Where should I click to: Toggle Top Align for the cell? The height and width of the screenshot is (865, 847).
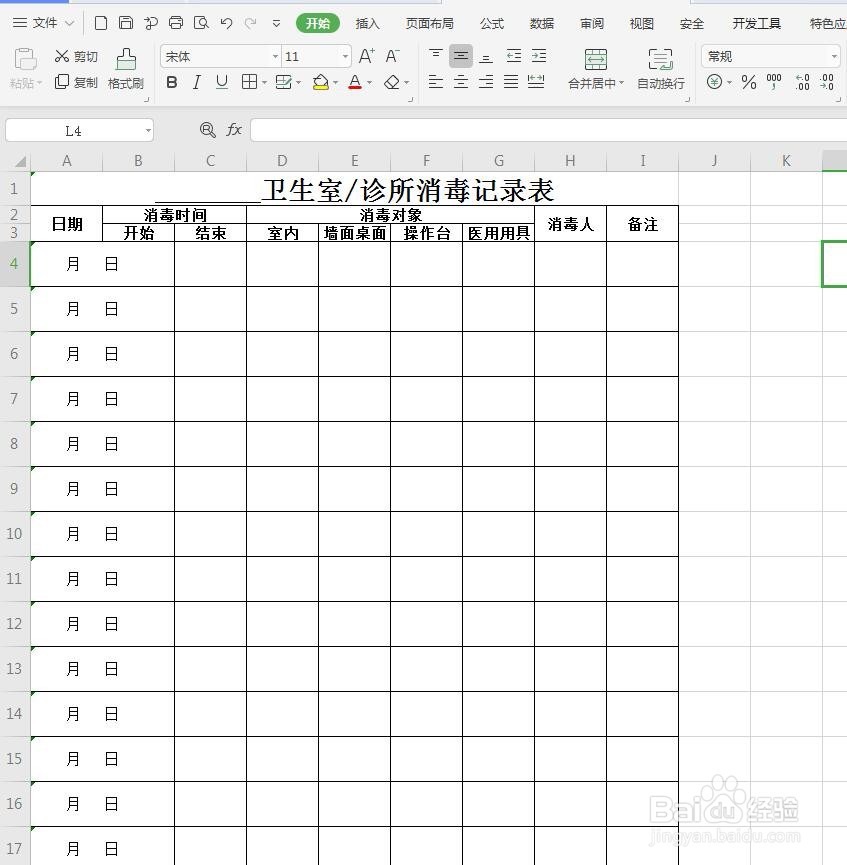pos(436,56)
